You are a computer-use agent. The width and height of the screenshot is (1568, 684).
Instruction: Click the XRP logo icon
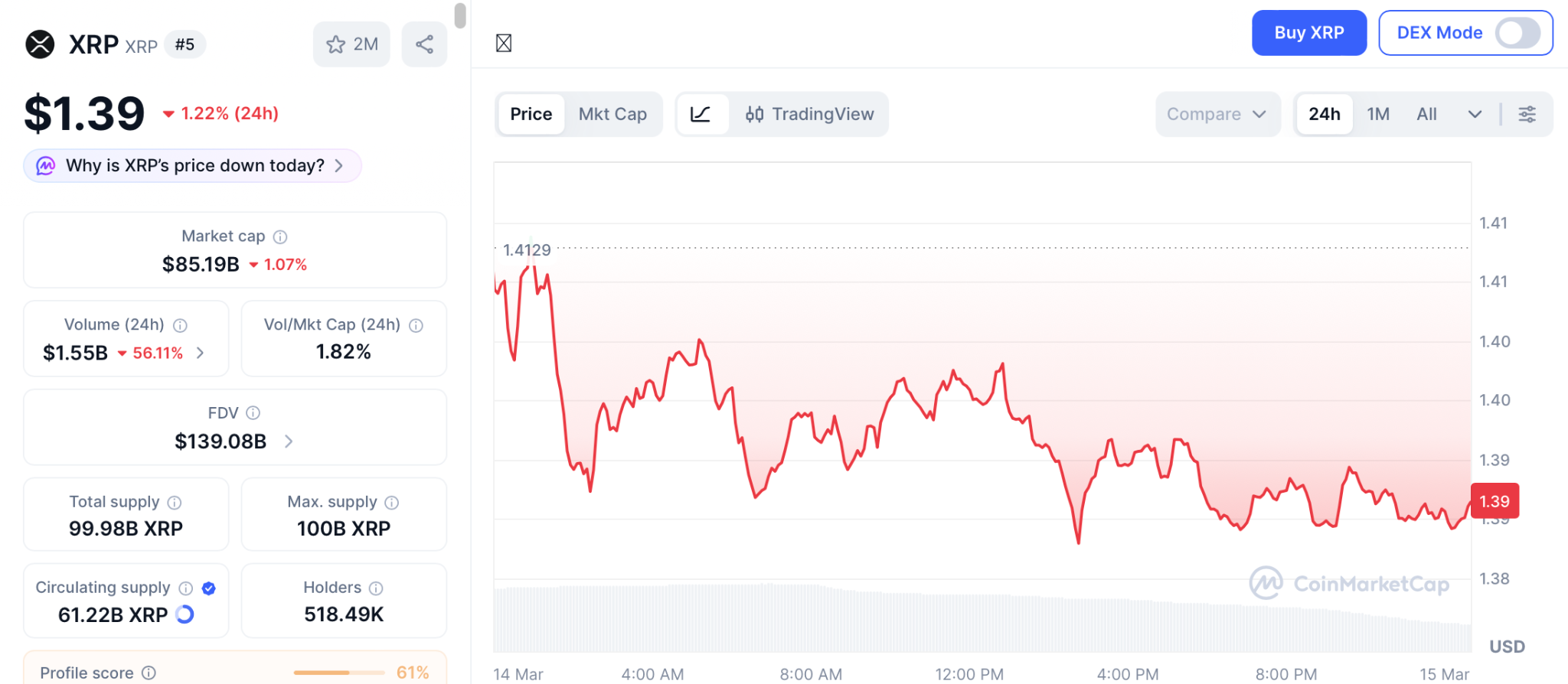pyautogui.click(x=40, y=44)
